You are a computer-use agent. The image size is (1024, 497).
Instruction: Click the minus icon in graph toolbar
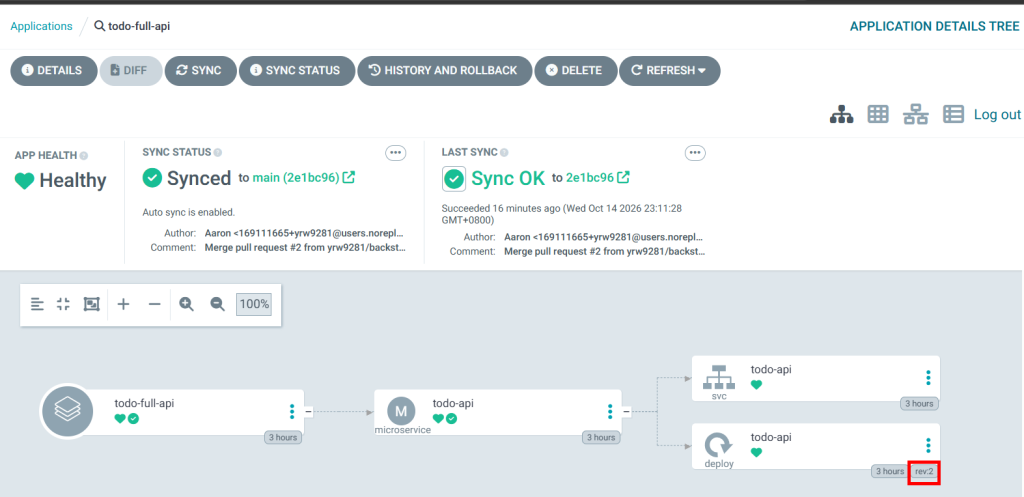tap(154, 304)
